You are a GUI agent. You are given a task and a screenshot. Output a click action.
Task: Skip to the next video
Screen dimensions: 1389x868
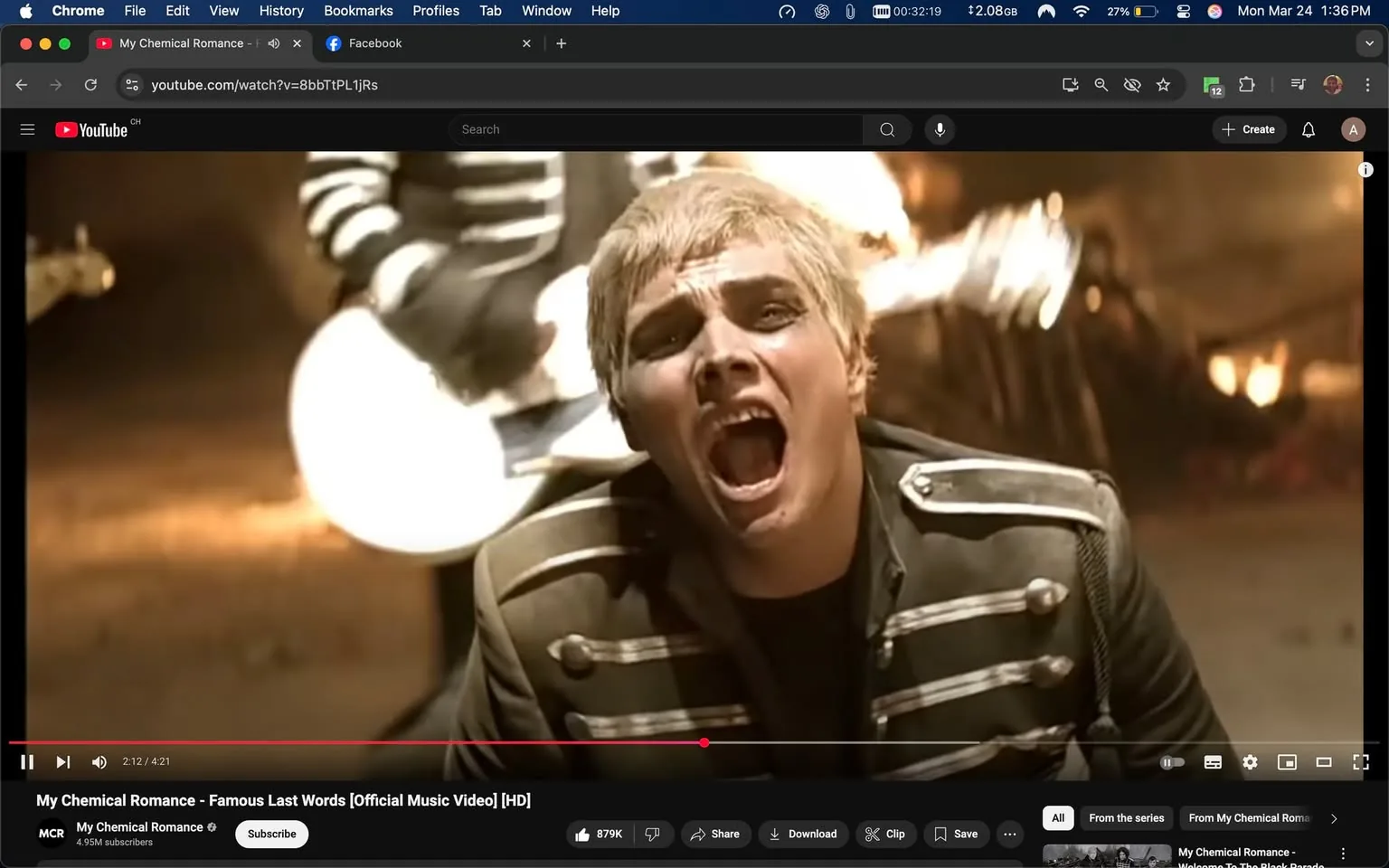click(61, 761)
